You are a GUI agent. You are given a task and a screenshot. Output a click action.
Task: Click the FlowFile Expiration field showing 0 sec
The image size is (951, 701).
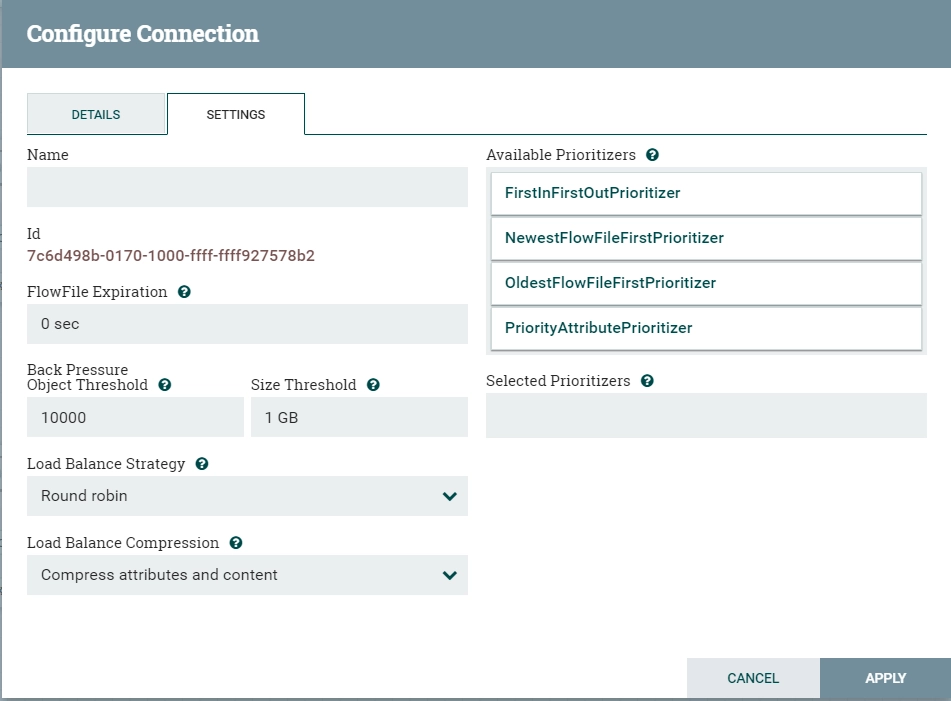tap(247, 324)
